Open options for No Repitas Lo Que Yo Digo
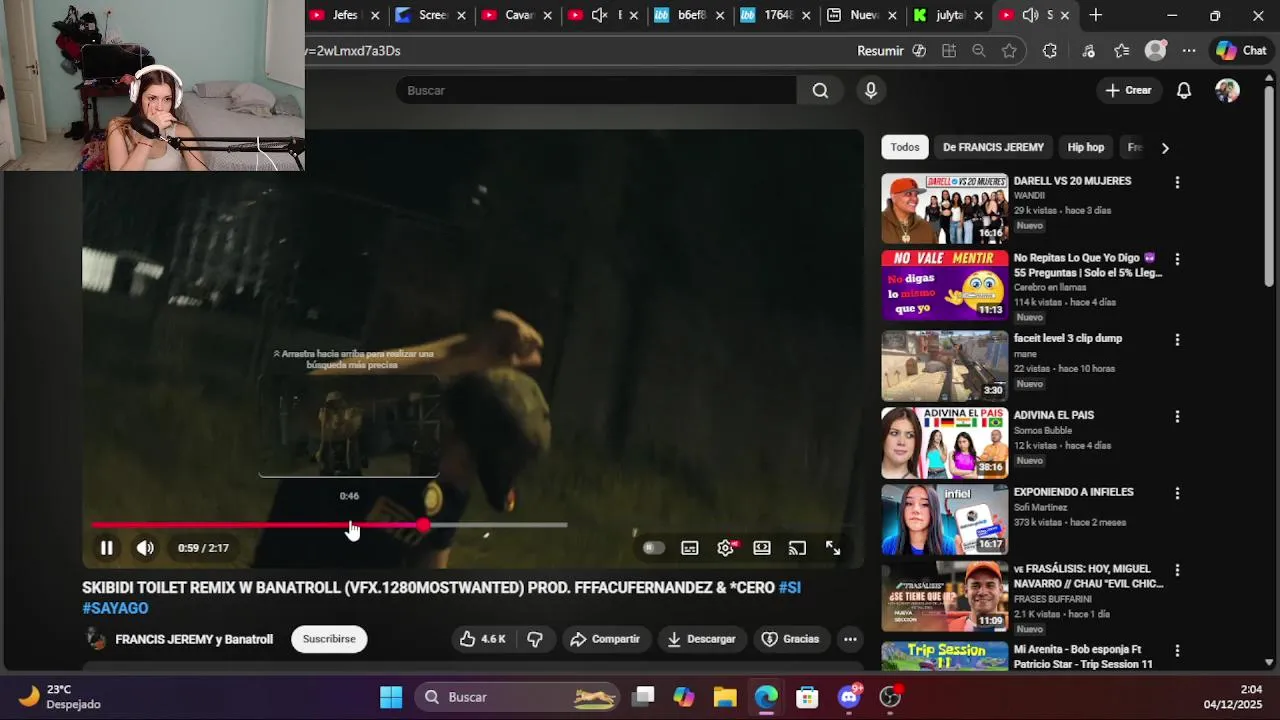 coord(1177,259)
